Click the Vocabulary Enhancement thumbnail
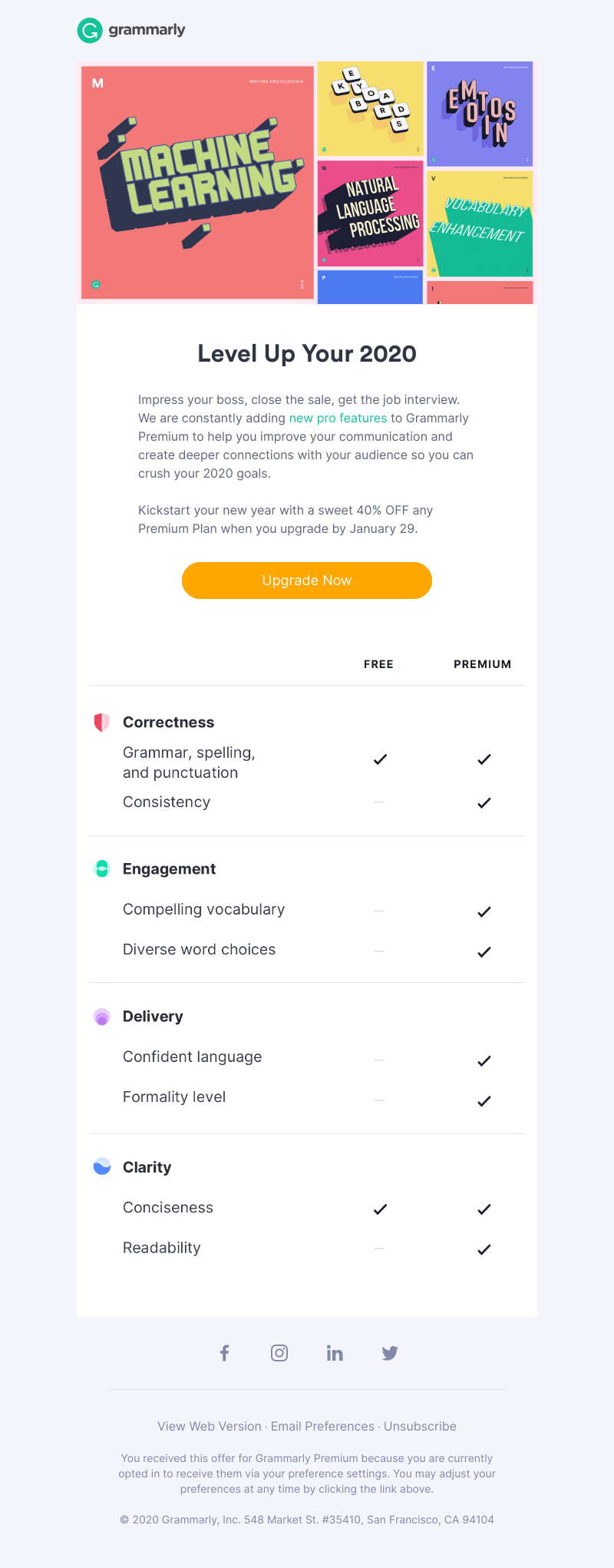Screen dimensions: 614x1568 480,224
